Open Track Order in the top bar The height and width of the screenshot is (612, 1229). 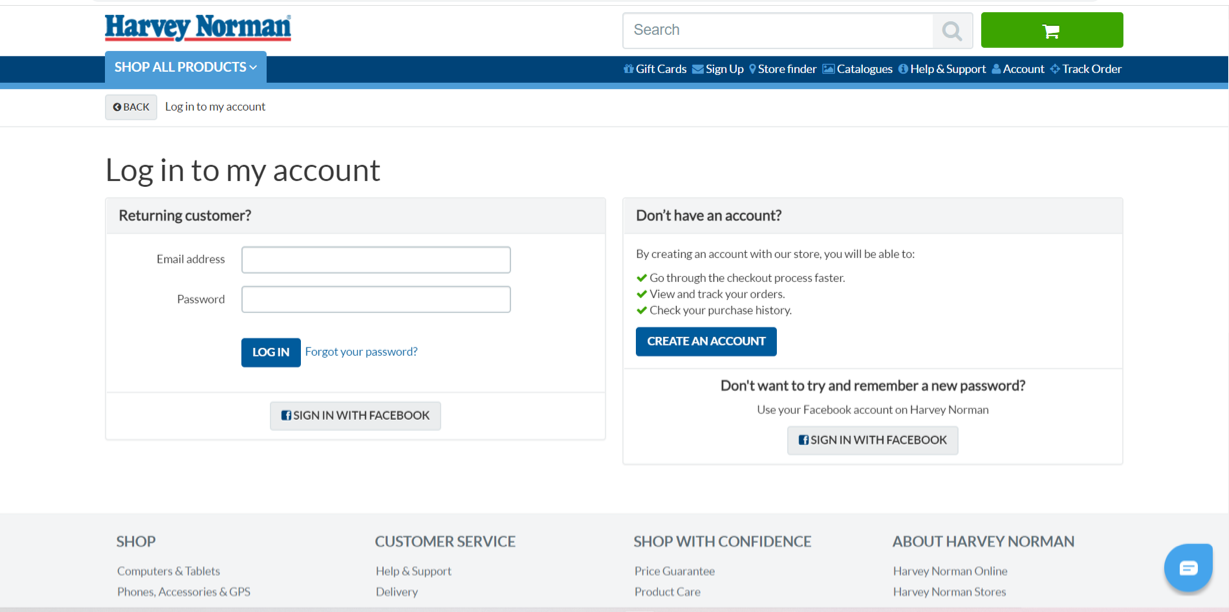(1086, 69)
